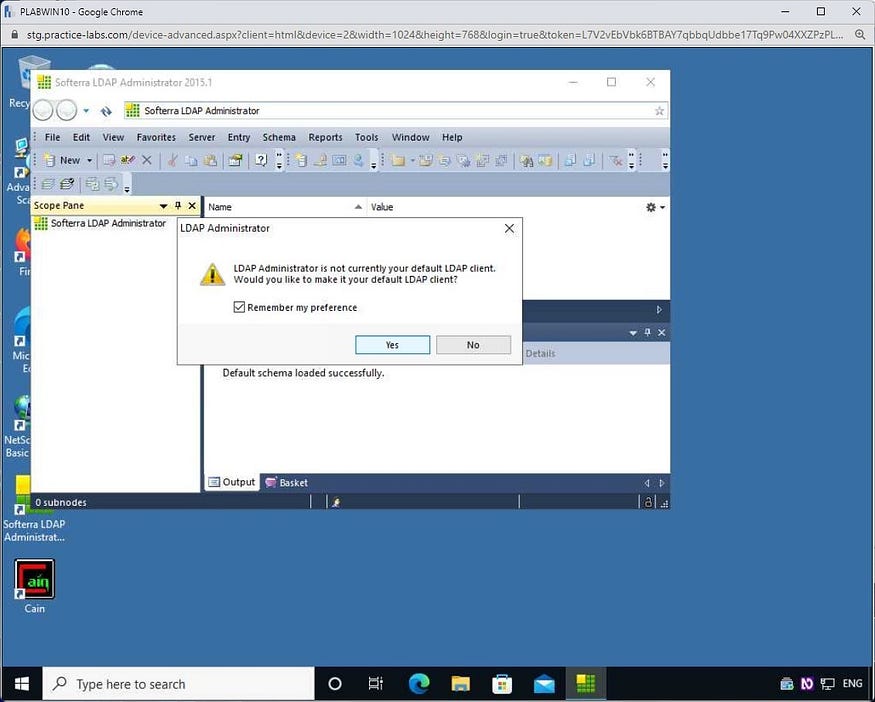Image resolution: width=875 pixels, height=702 pixels.
Task: Click the Value column header
Action: point(382,207)
